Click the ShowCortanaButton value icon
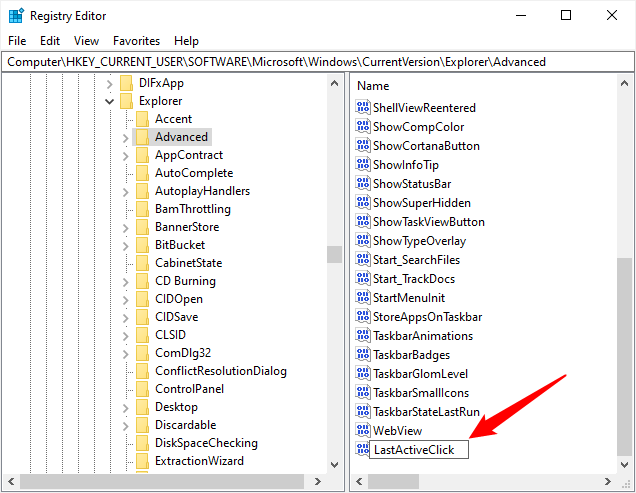Image resolution: width=636 pixels, height=493 pixels. tap(363, 146)
